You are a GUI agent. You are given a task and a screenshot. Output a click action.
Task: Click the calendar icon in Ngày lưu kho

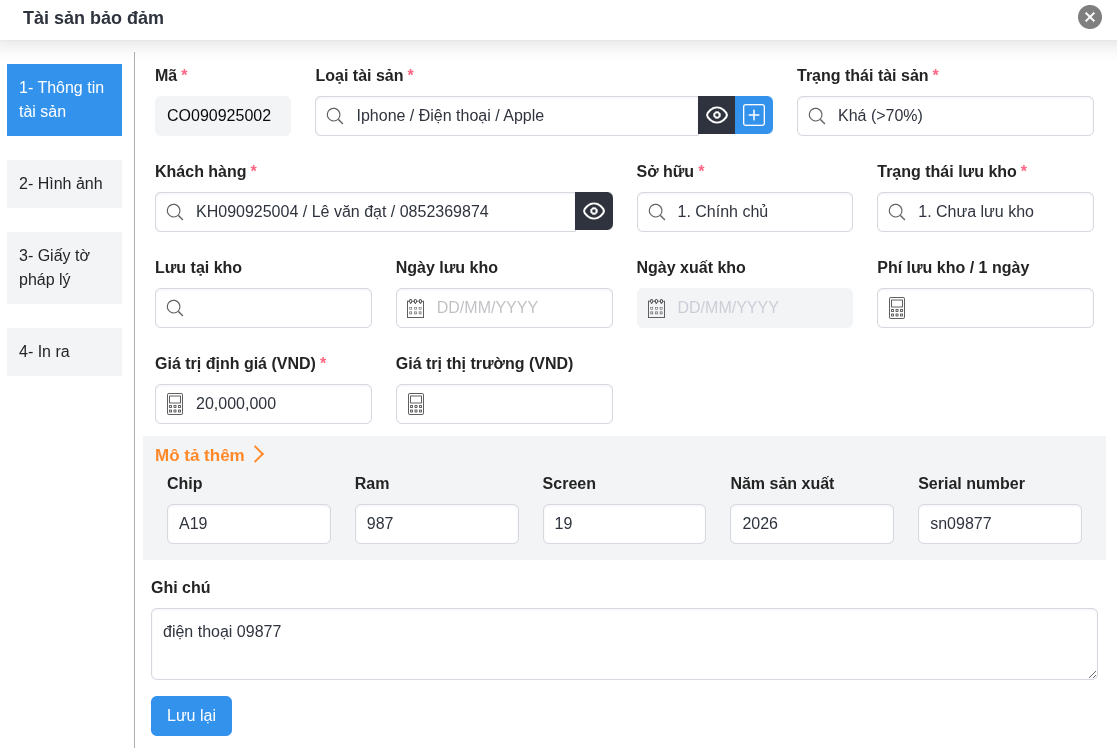[x=416, y=308]
